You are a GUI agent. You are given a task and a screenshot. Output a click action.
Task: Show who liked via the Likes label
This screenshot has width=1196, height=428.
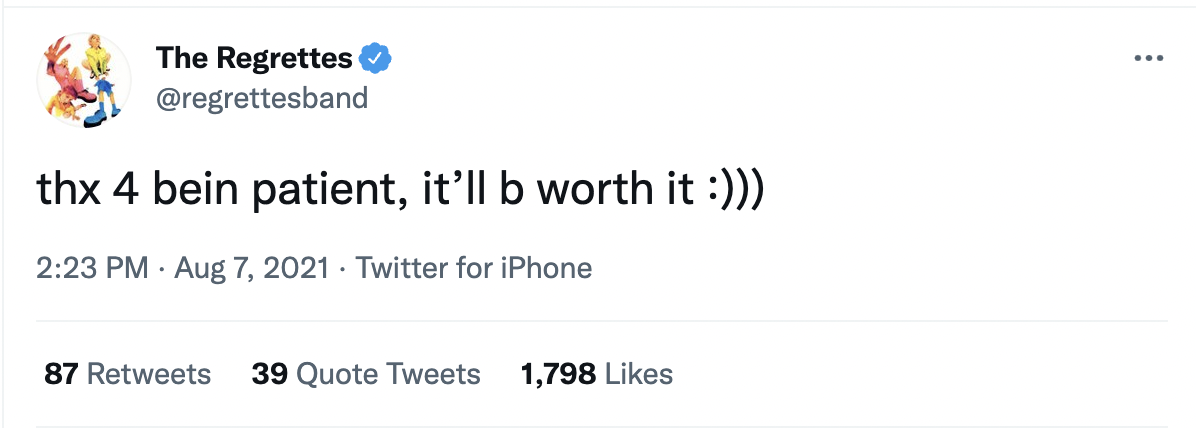click(640, 374)
